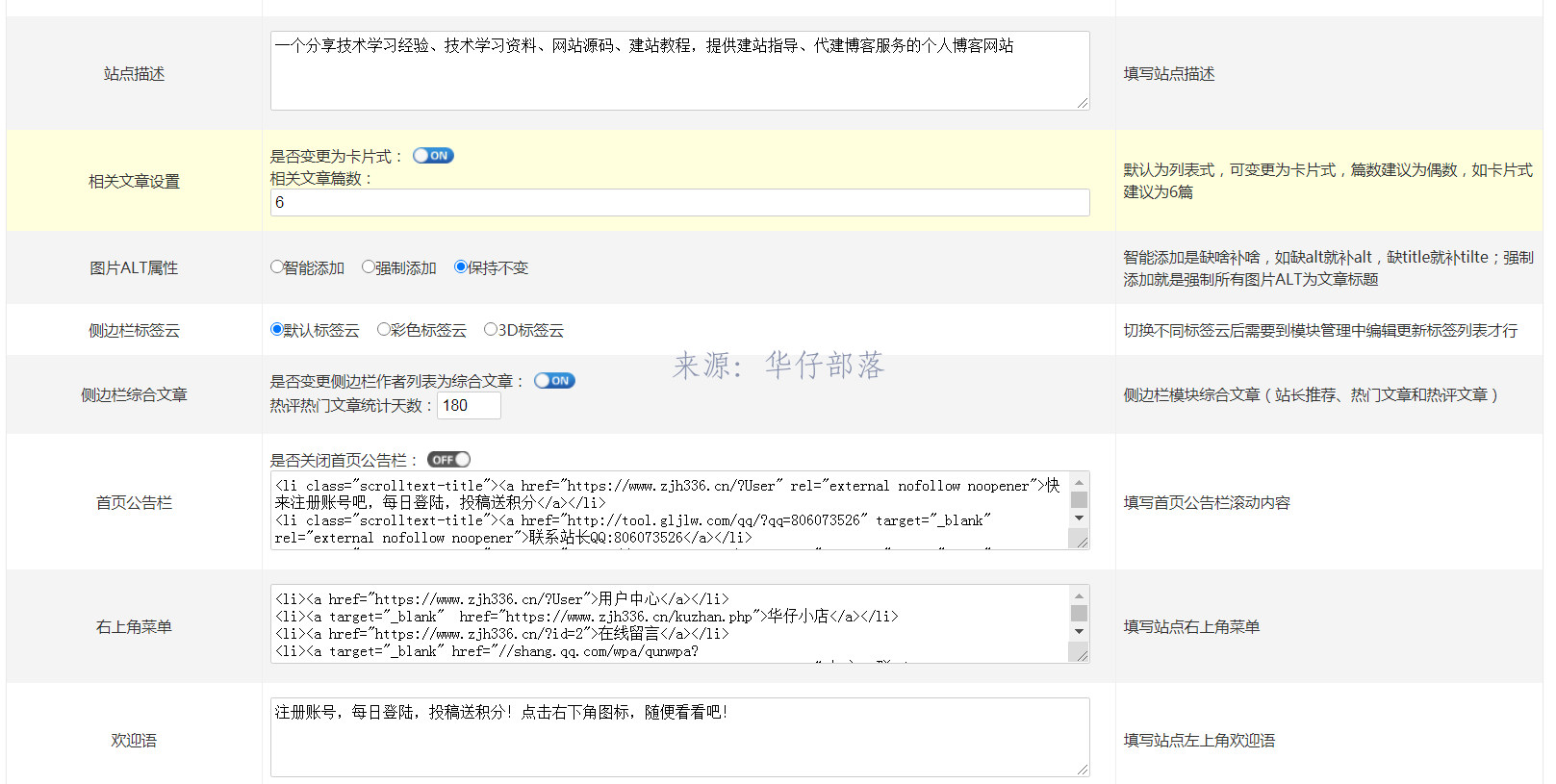Choose the 彩色标签云 tag cloud option
Image resolution: width=1556 pixels, height=784 pixels.
pyautogui.click(x=384, y=330)
